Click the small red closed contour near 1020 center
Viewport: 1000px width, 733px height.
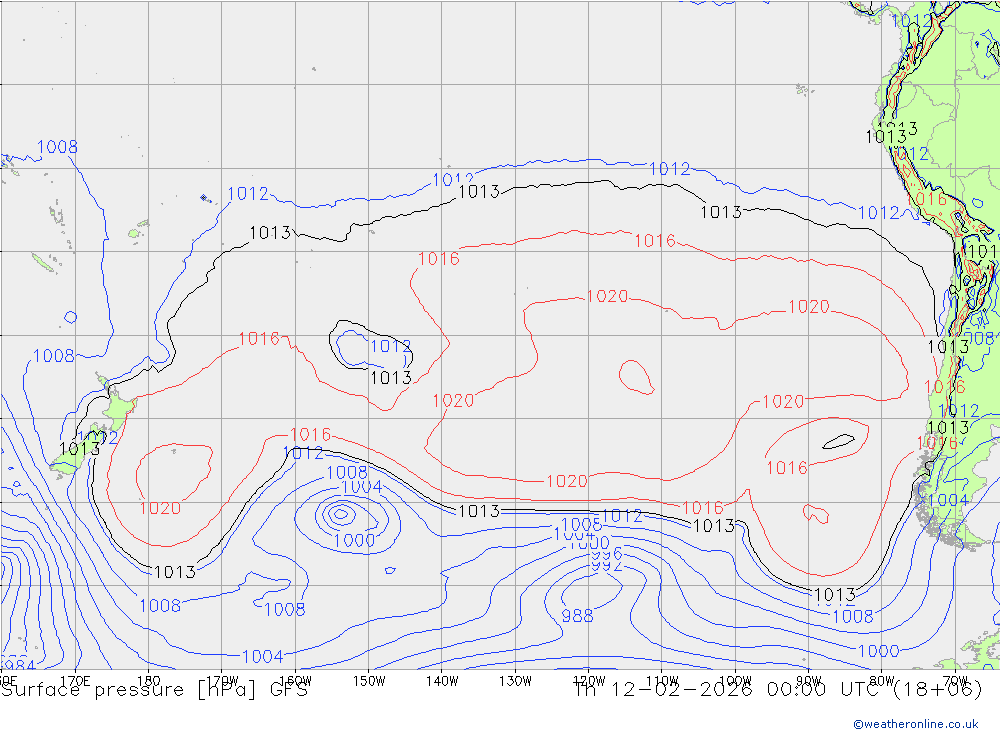636,375
